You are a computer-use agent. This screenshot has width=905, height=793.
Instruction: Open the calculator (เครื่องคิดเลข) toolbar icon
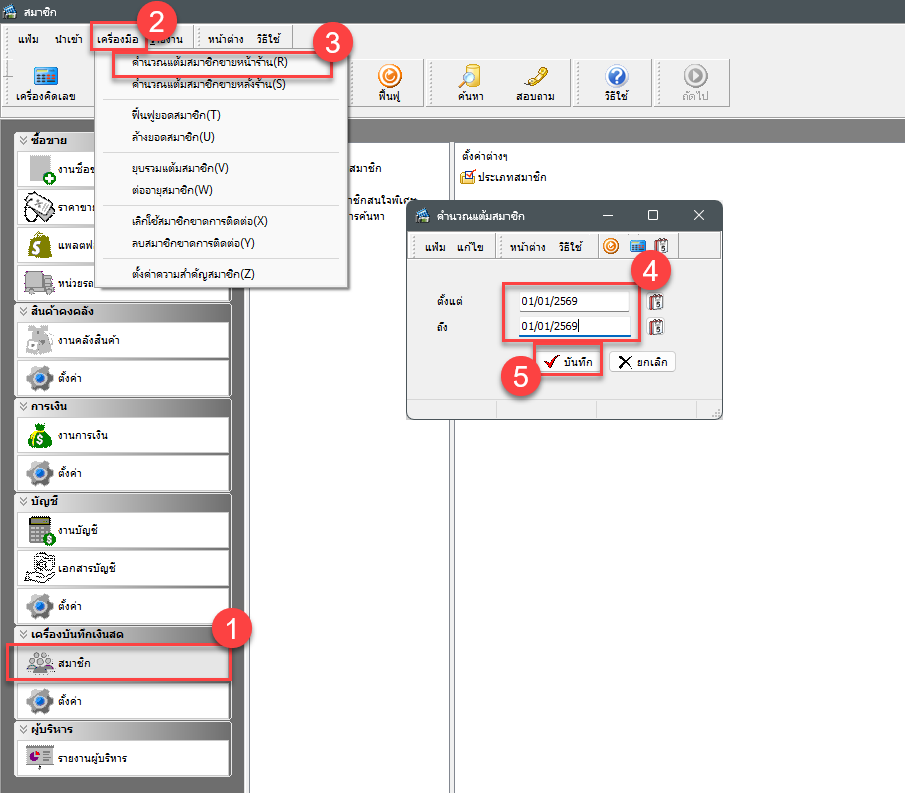click(45, 84)
